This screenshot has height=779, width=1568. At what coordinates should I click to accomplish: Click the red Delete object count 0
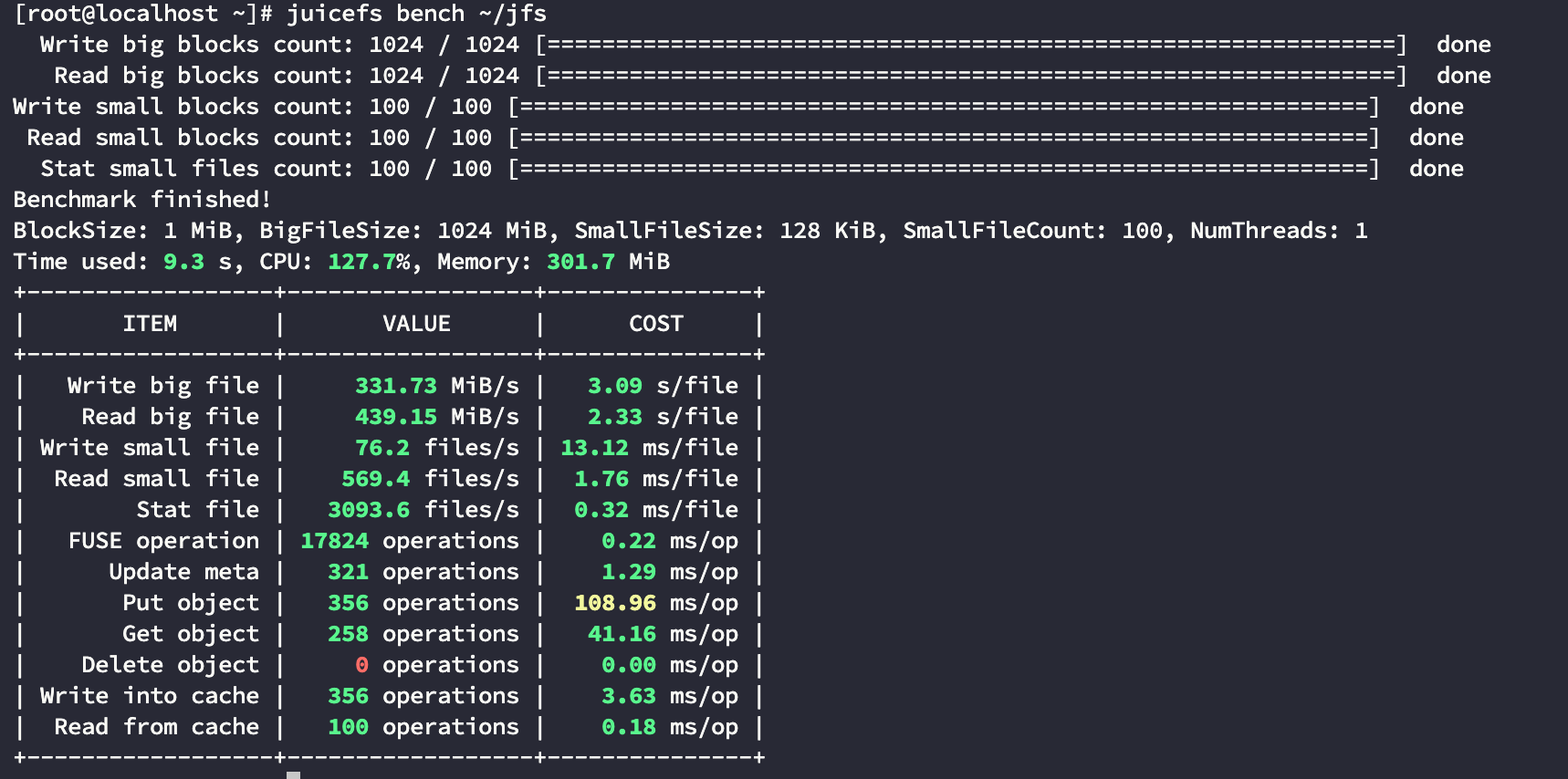(361, 665)
